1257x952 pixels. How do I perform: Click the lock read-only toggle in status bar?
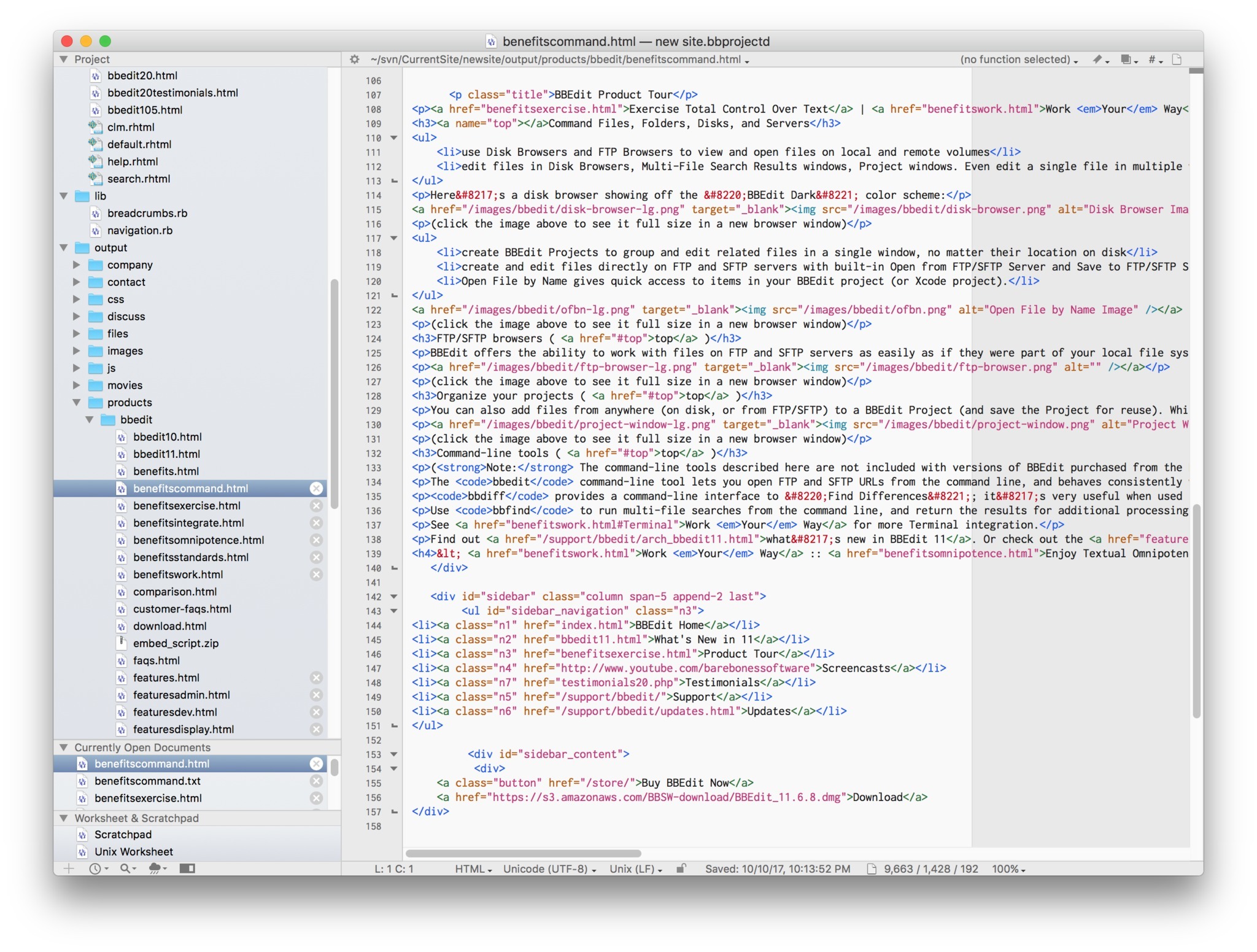(x=681, y=869)
